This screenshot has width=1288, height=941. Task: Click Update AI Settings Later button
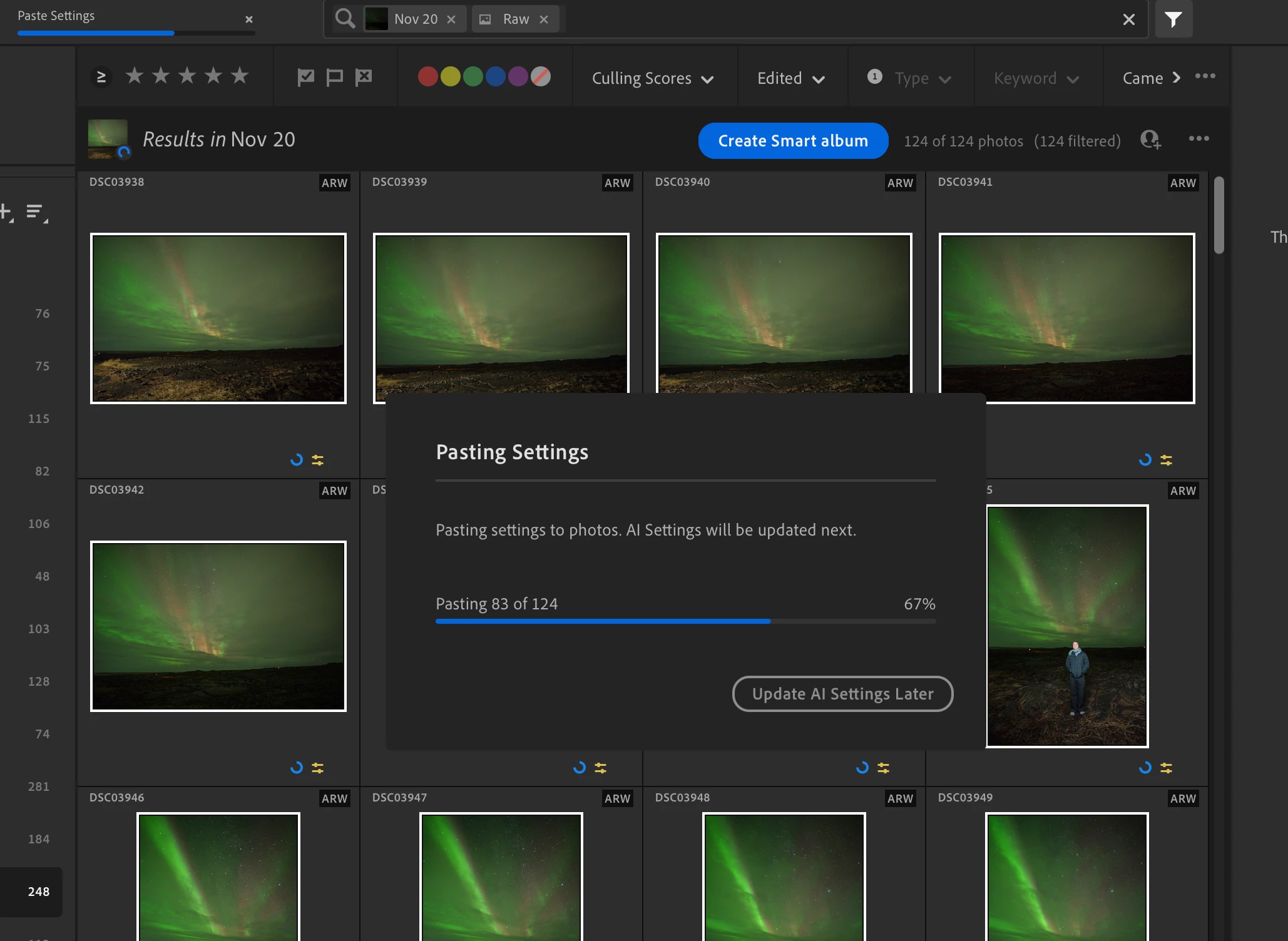pyautogui.click(x=842, y=694)
